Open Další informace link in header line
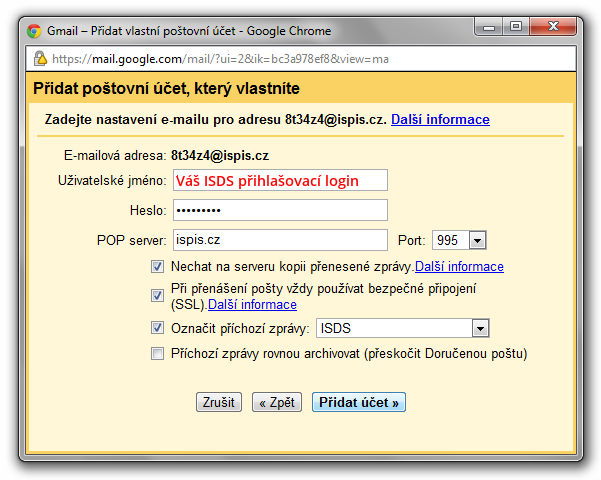Viewport: 601px width, 480px height. click(440, 120)
